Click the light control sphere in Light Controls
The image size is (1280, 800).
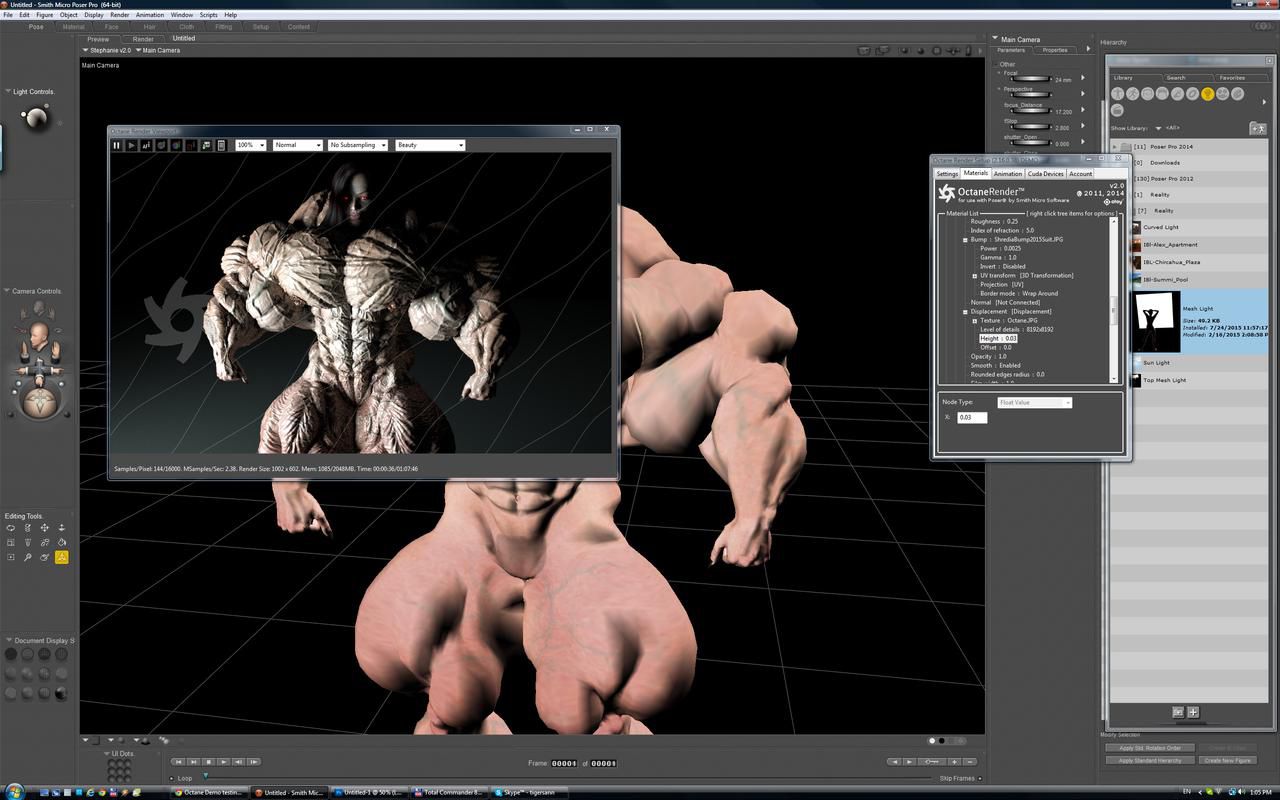pos(36,119)
